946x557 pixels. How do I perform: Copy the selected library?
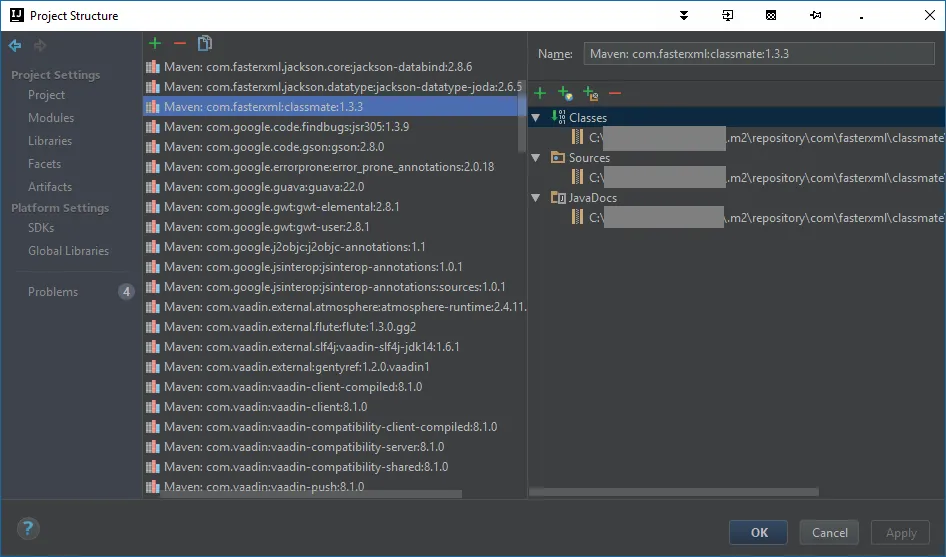205,43
